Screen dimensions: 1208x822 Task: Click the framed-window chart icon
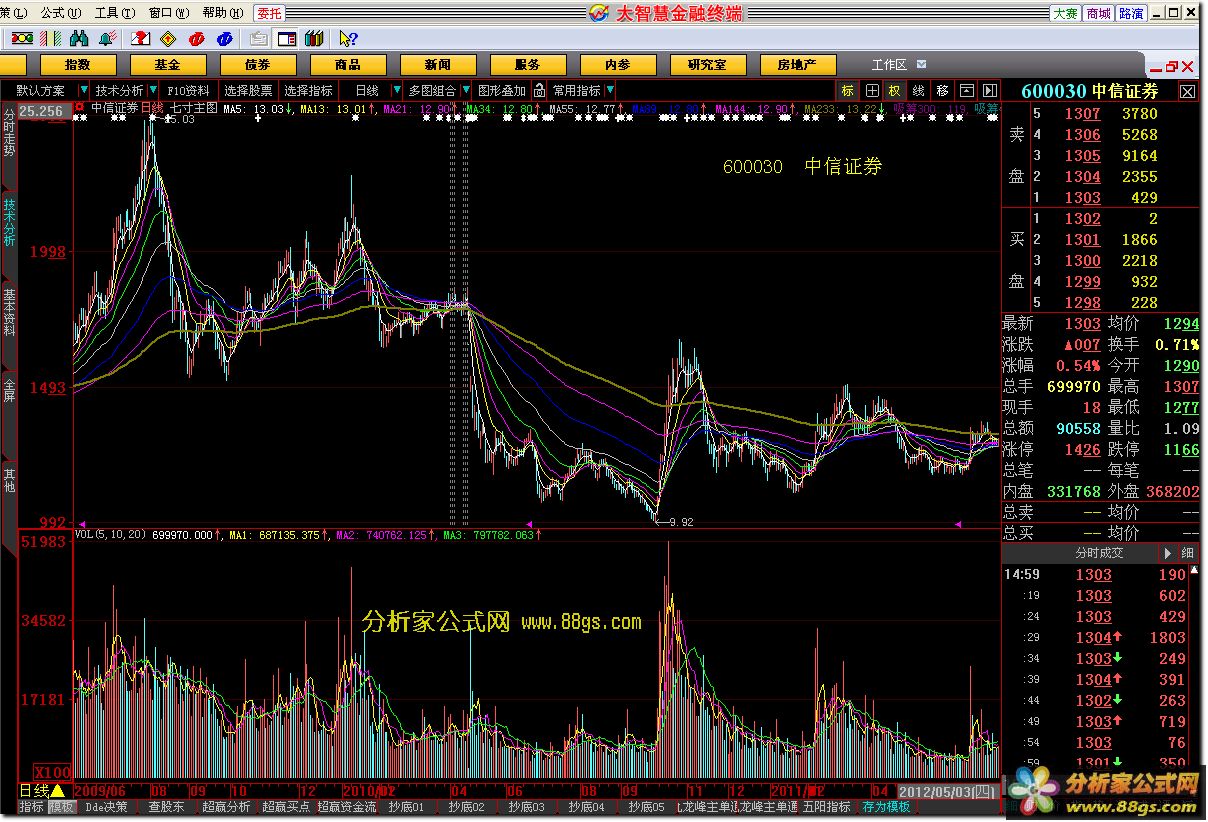[966, 91]
